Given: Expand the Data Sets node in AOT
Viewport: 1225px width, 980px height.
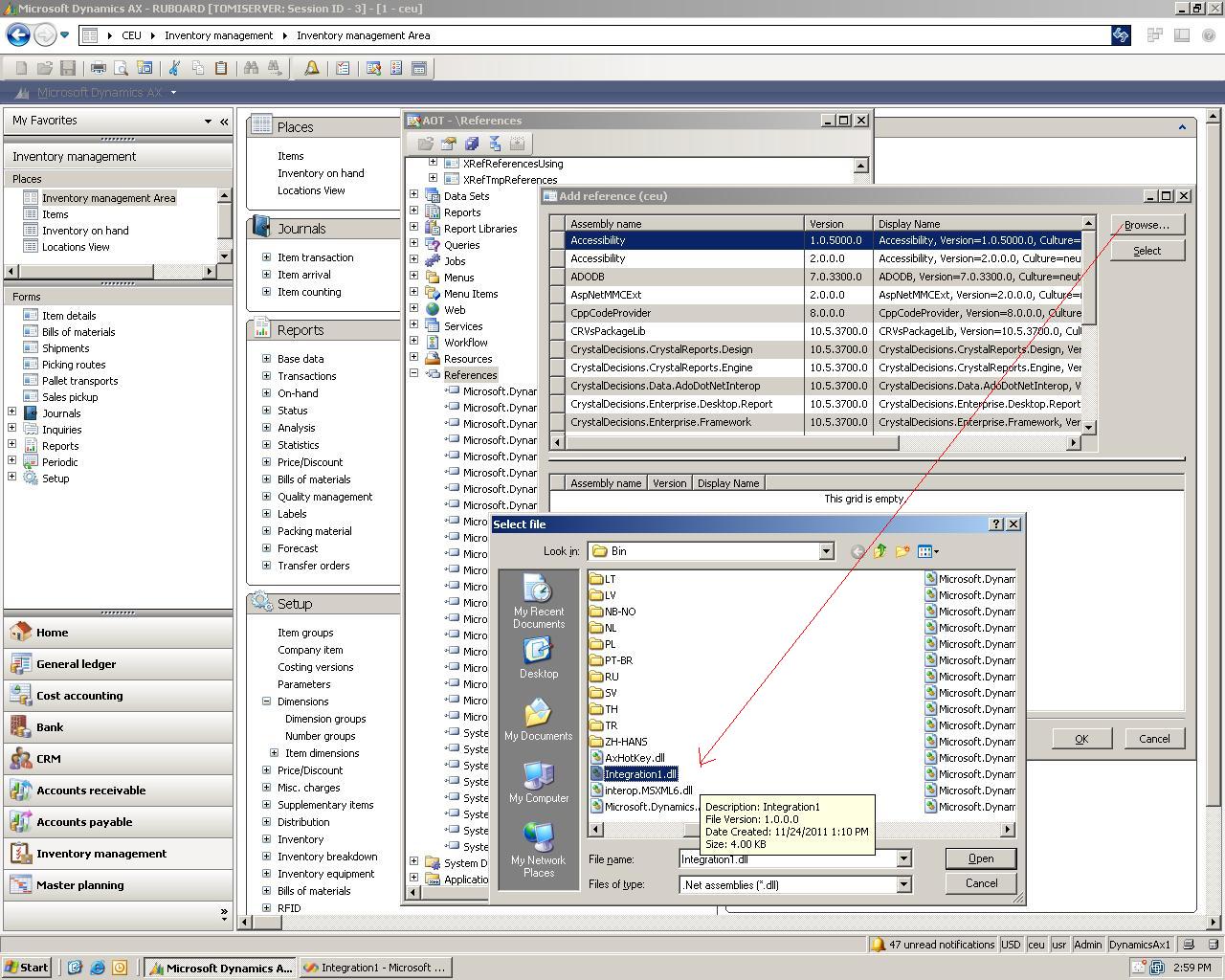Looking at the screenshot, I should 414,195.
